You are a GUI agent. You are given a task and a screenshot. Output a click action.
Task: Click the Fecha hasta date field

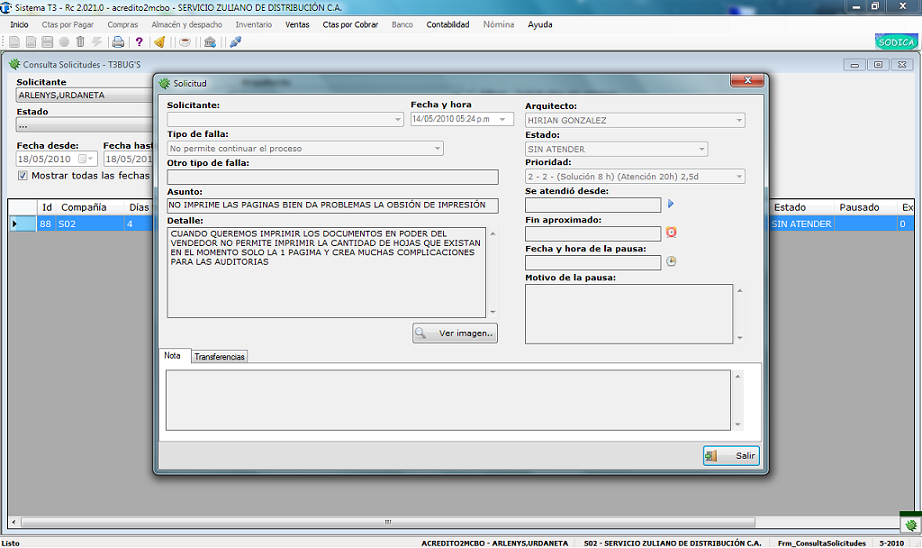click(129, 159)
